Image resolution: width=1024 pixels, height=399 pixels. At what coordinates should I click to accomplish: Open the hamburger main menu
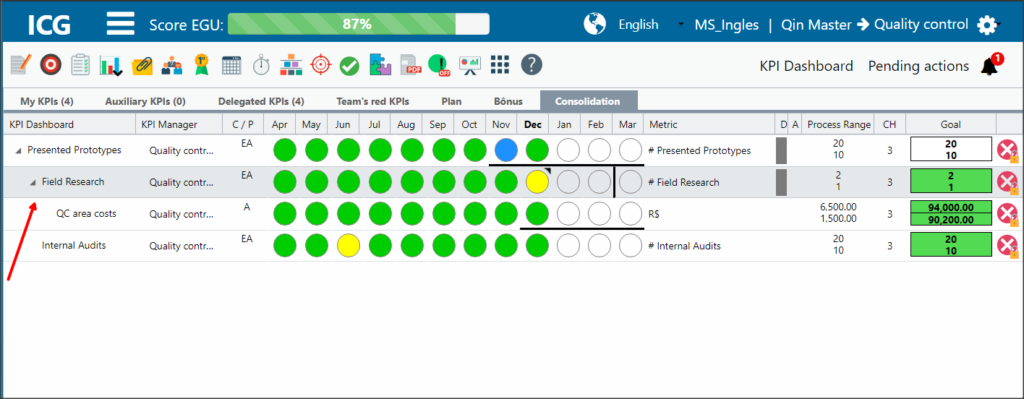click(120, 24)
